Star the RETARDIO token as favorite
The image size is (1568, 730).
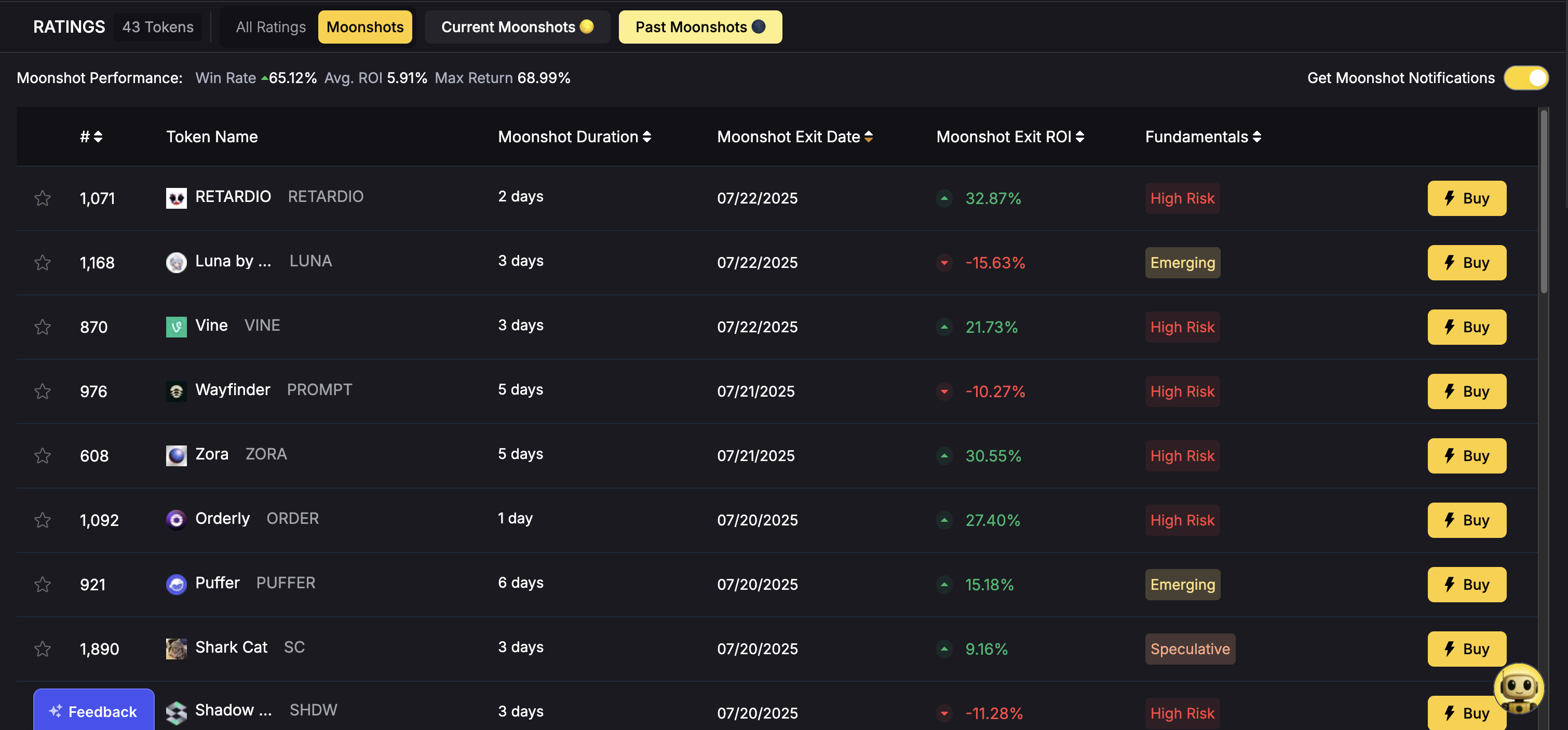(x=42, y=198)
